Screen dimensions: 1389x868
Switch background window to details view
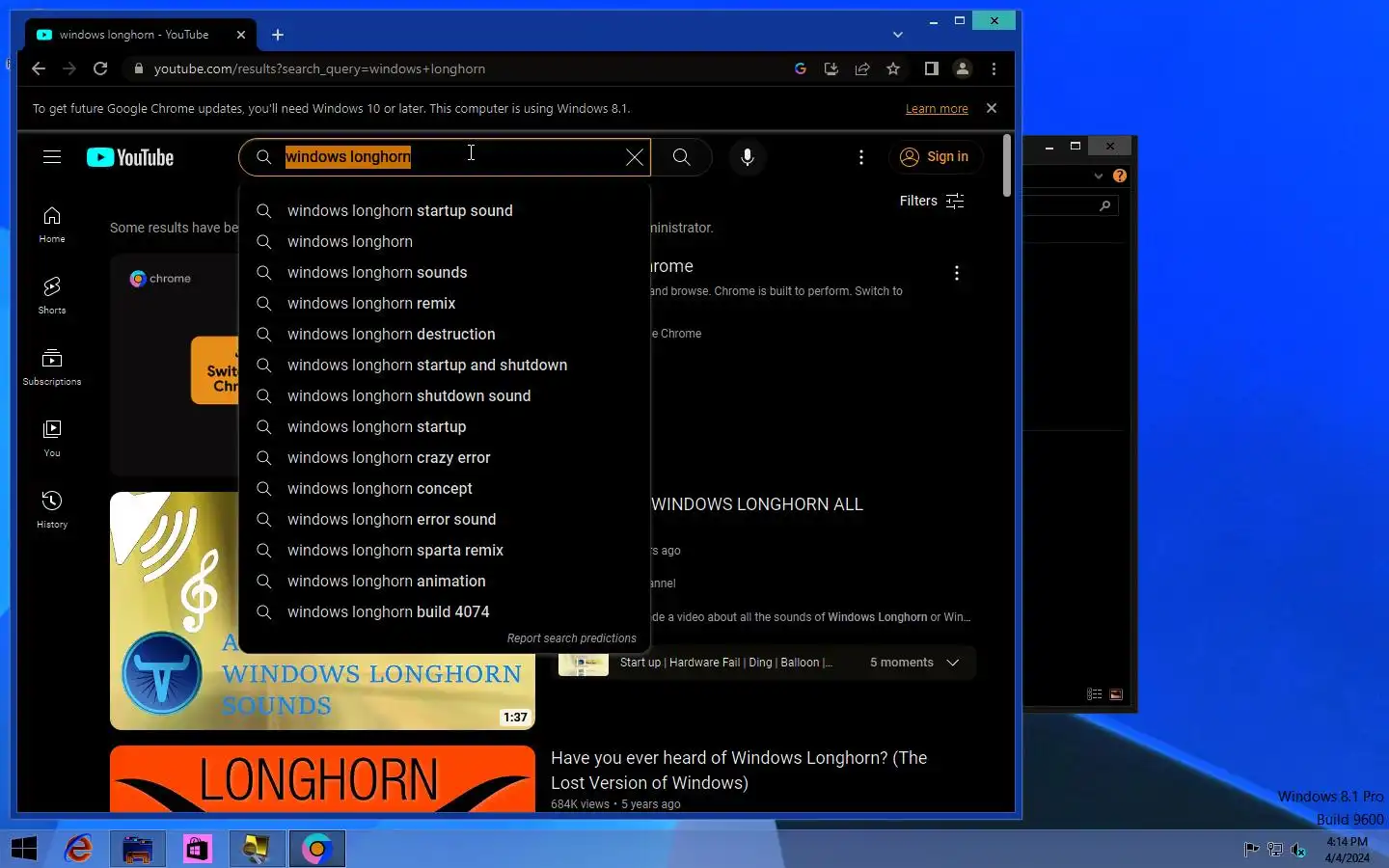pyautogui.click(x=1094, y=694)
